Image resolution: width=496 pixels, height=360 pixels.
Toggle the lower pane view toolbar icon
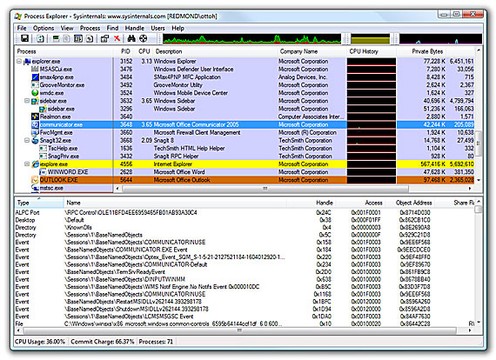(78, 39)
